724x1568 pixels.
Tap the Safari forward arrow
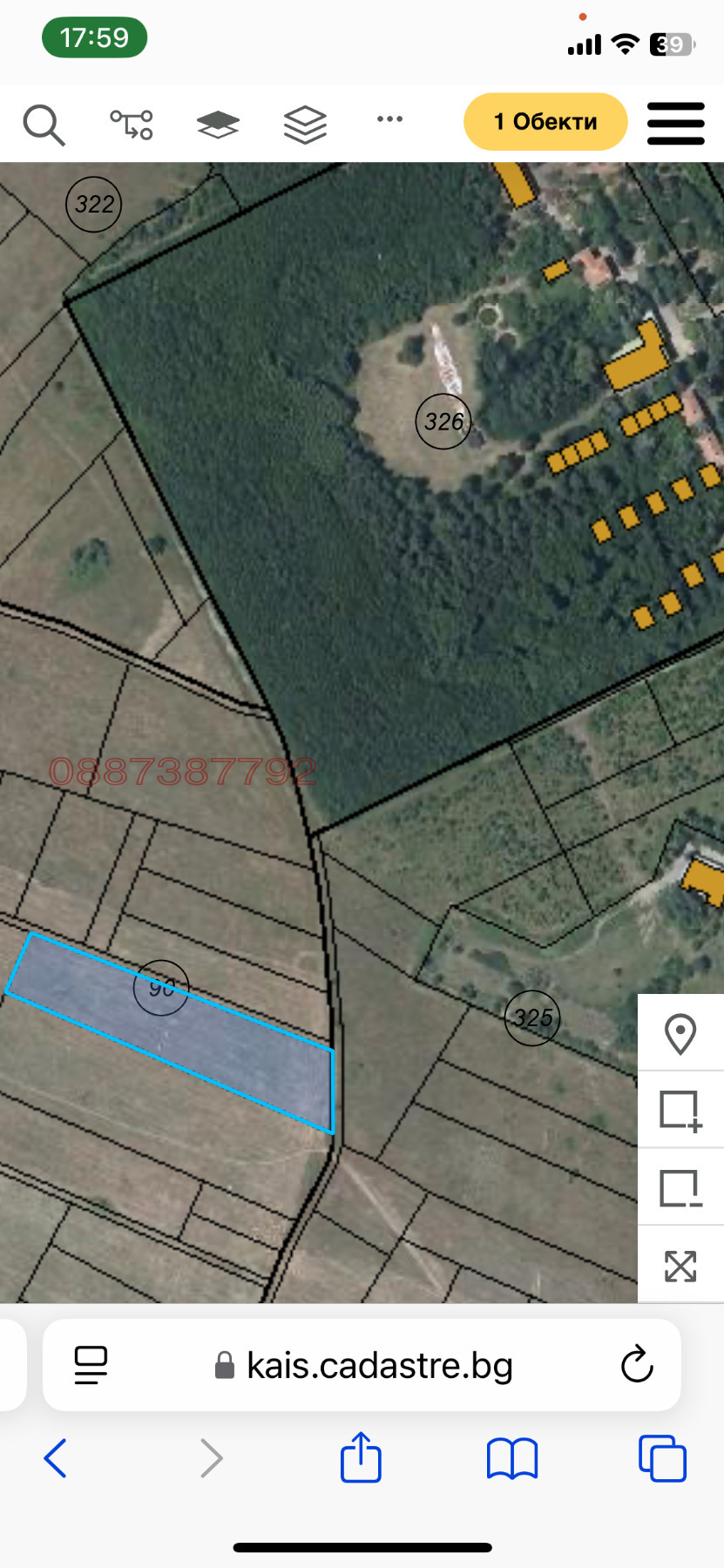point(211,1458)
